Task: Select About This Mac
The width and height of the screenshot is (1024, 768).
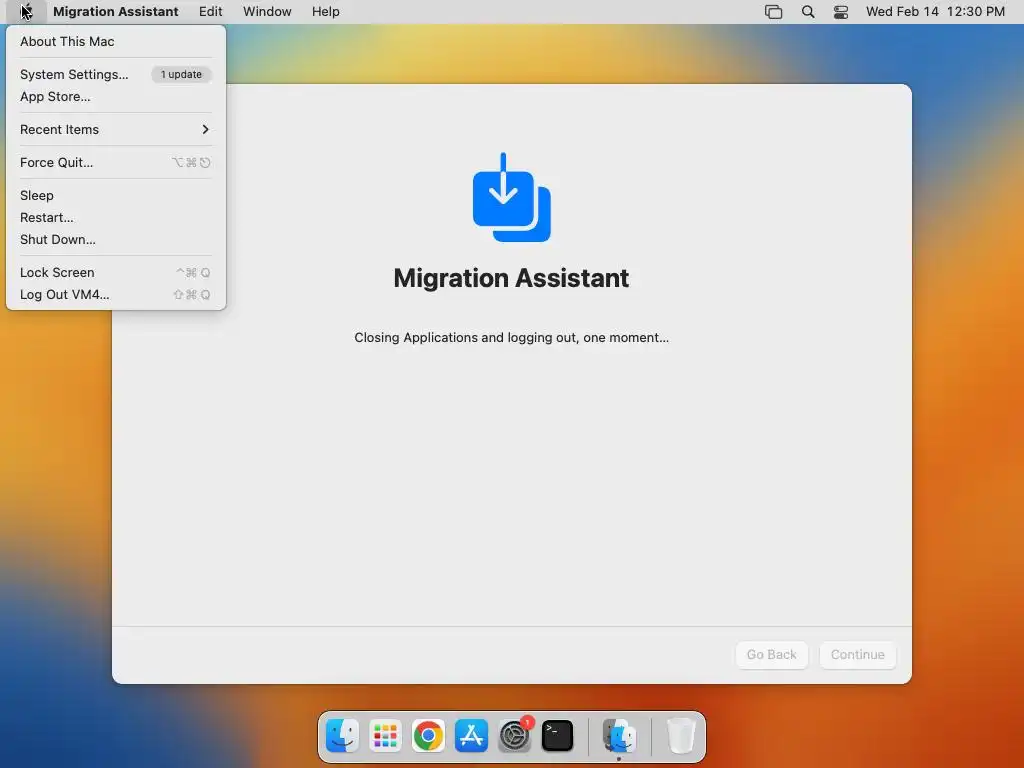Action: point(116,41)
